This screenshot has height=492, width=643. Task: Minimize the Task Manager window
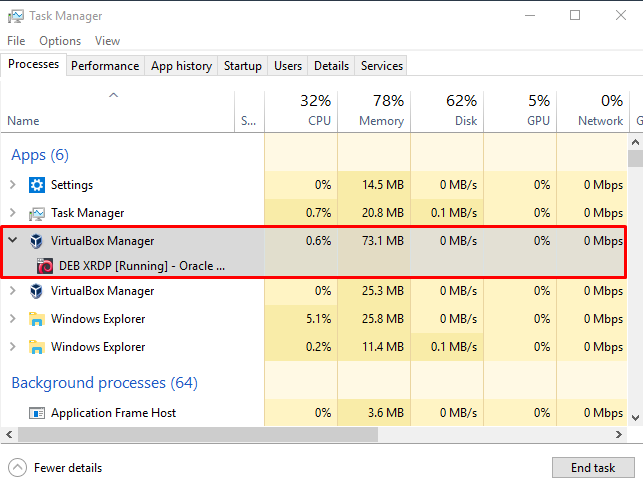click(530, 16)
